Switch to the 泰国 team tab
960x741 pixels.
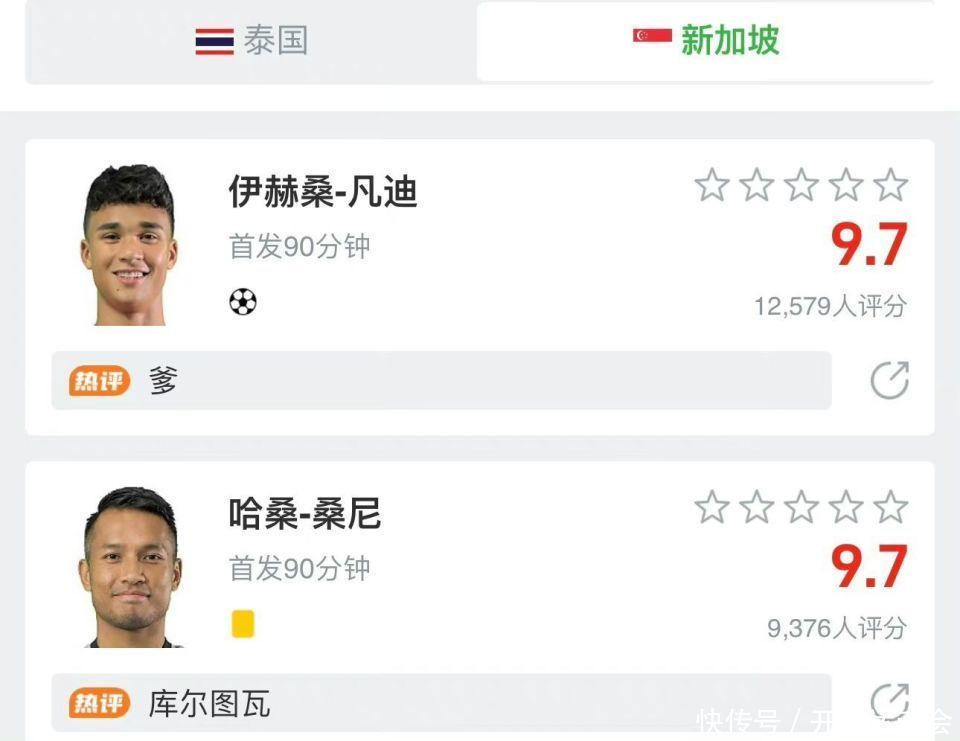[x=251, y=41]
